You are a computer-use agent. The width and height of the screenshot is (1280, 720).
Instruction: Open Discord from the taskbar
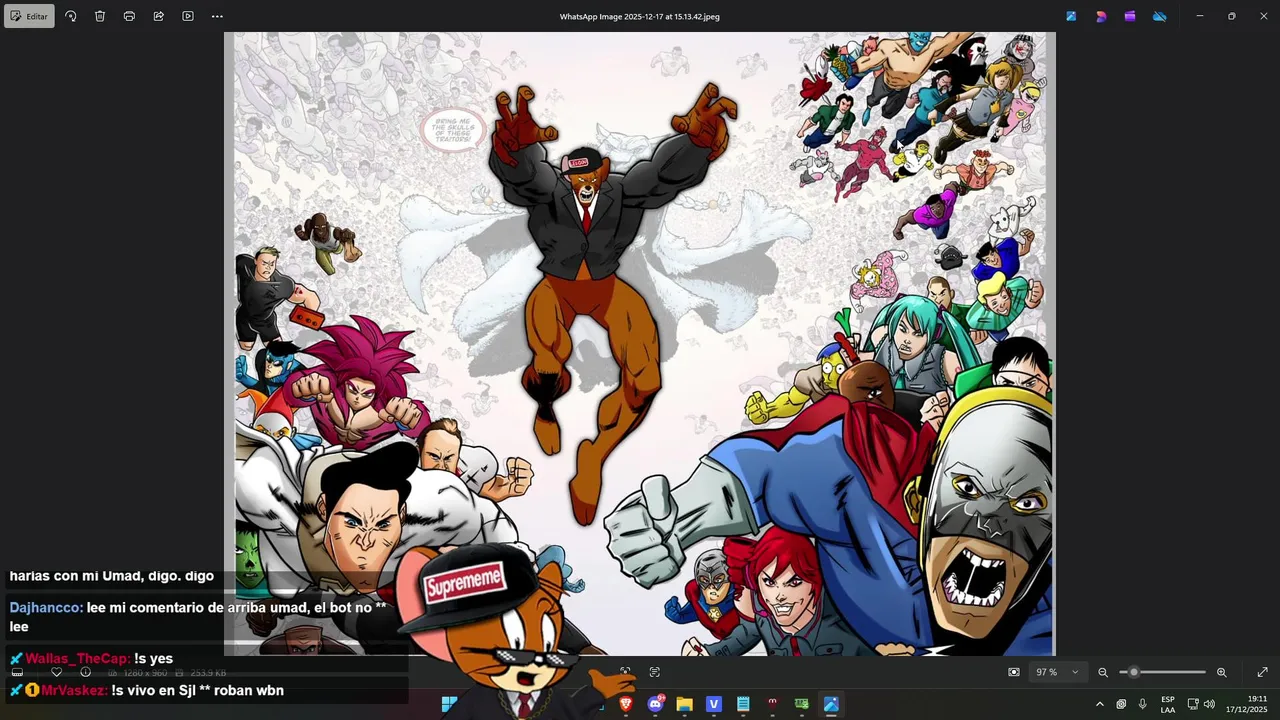coord(656,704)
